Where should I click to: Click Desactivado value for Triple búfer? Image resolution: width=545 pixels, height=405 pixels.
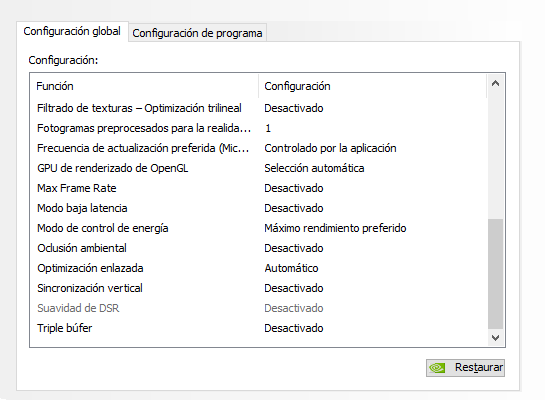294,328
